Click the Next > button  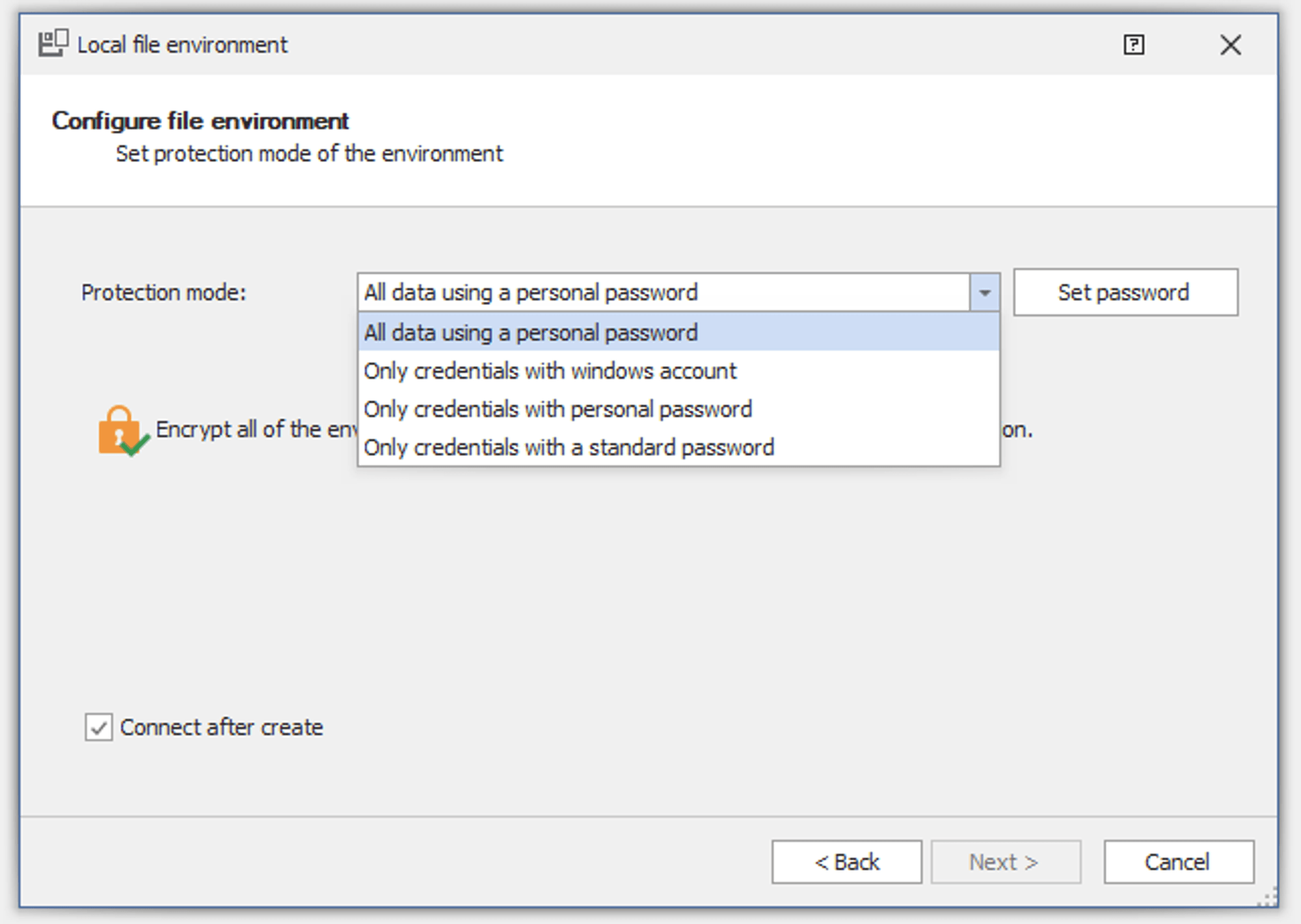1005,862
